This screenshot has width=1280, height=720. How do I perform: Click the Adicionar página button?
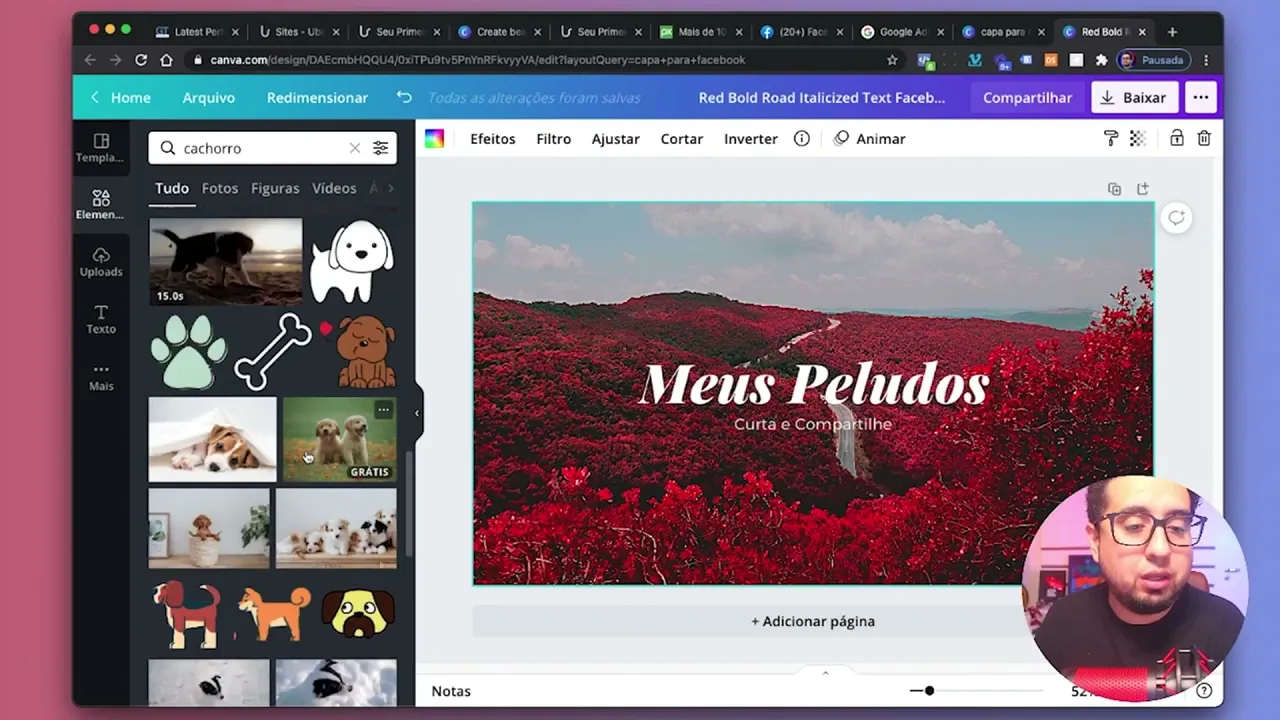pyautogui.click(x=813, y=621)
